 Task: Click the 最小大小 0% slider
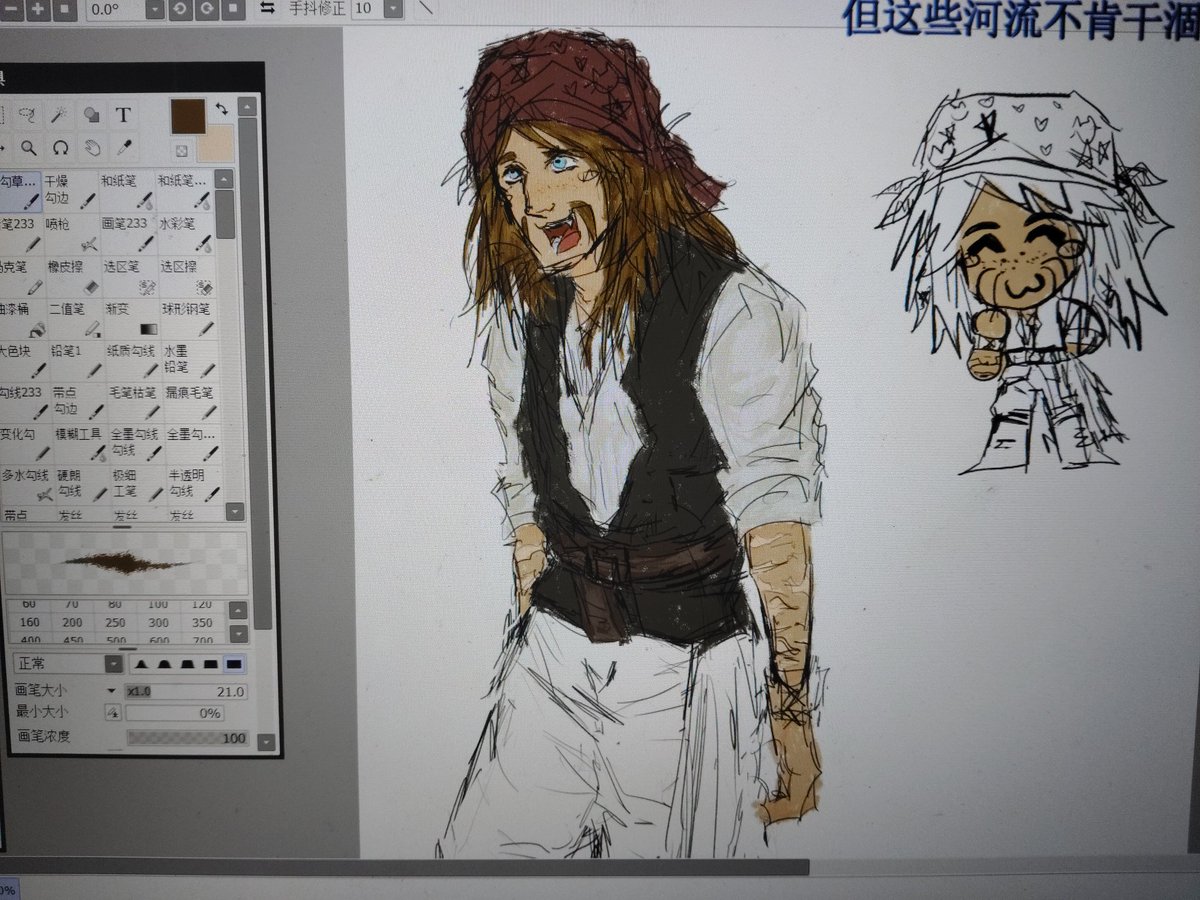175,714
